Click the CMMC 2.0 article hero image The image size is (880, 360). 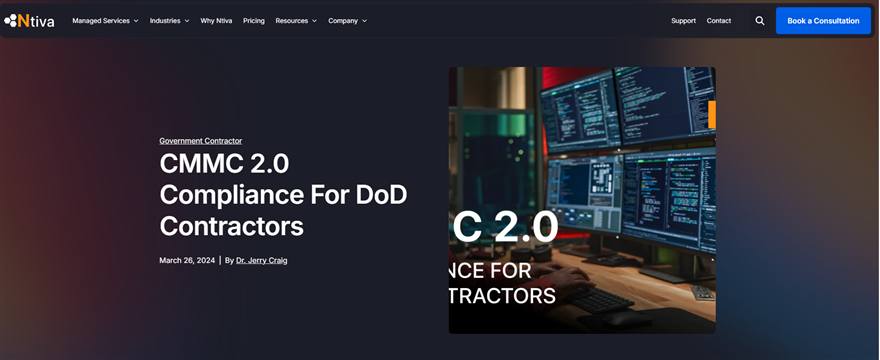click(x=582, y=200)
